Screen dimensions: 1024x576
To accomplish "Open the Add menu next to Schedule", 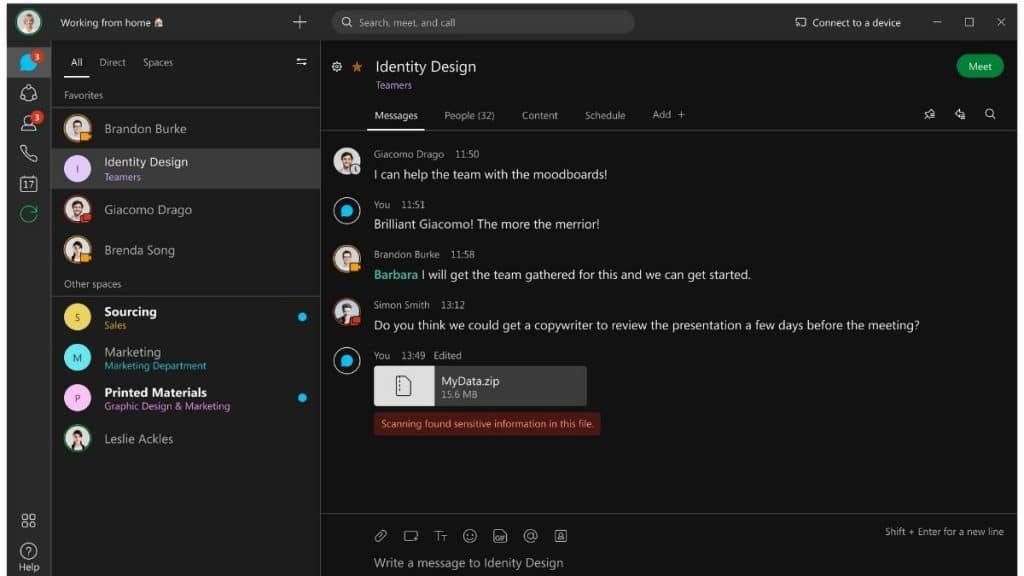I will coord(667,114).
